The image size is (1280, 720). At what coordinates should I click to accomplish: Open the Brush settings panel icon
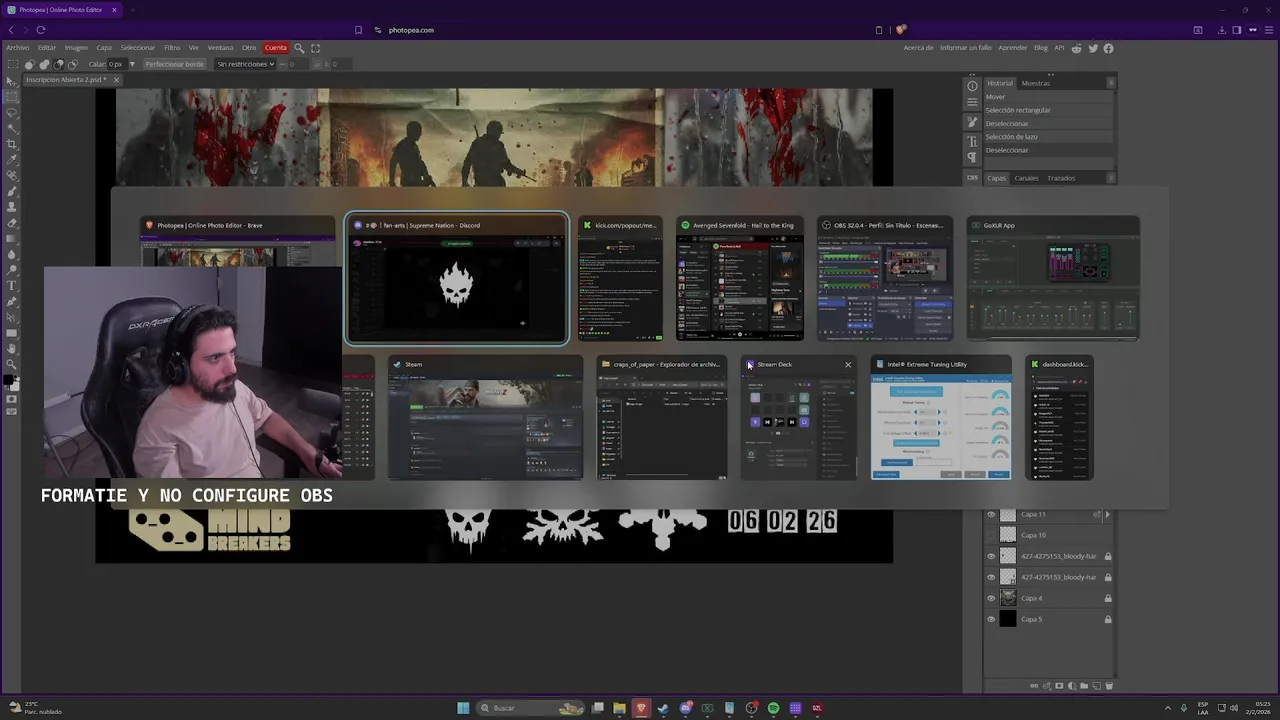[x=972, y=122]
